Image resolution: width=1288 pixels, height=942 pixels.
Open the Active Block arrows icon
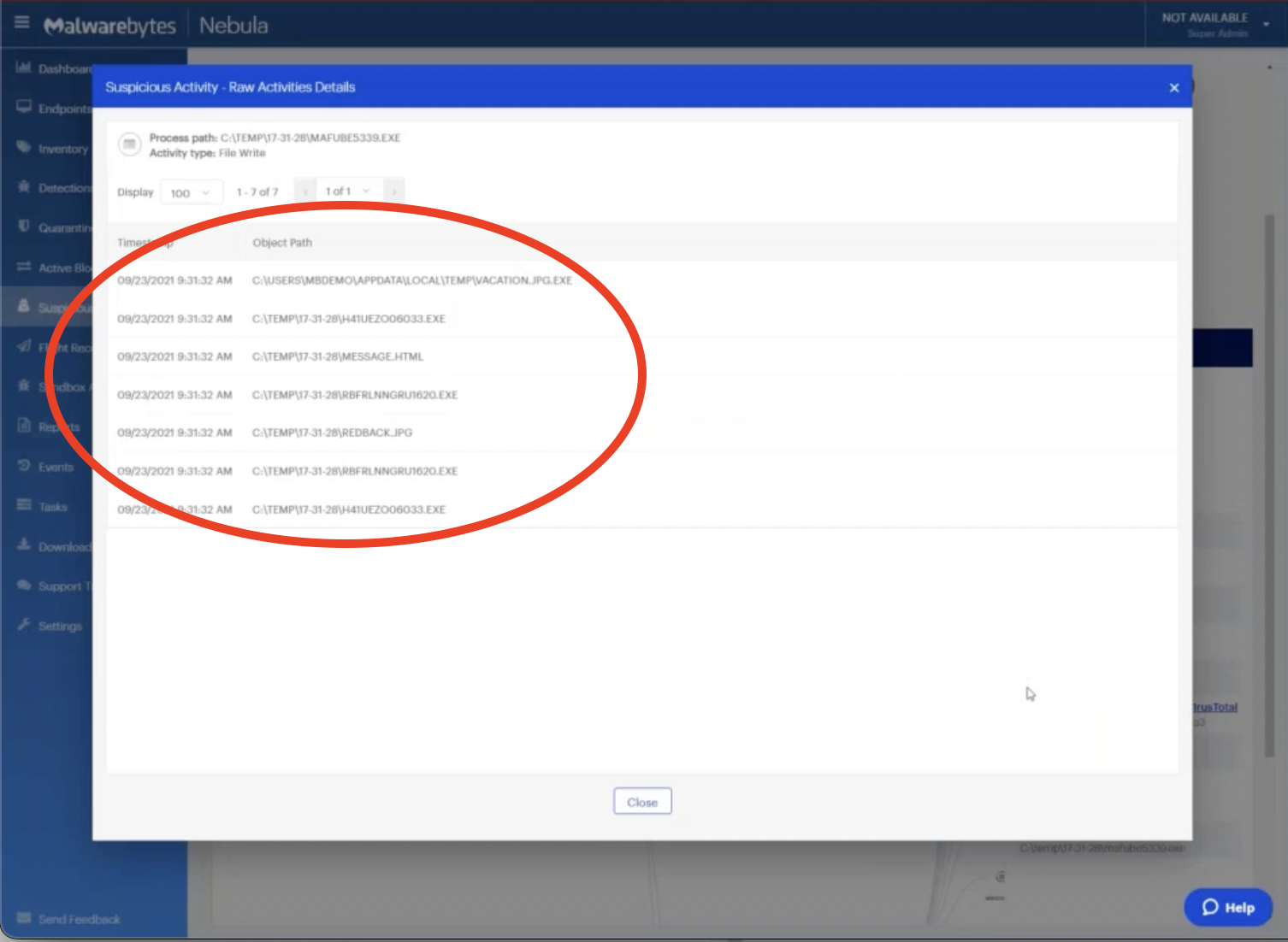pos(23,267)
